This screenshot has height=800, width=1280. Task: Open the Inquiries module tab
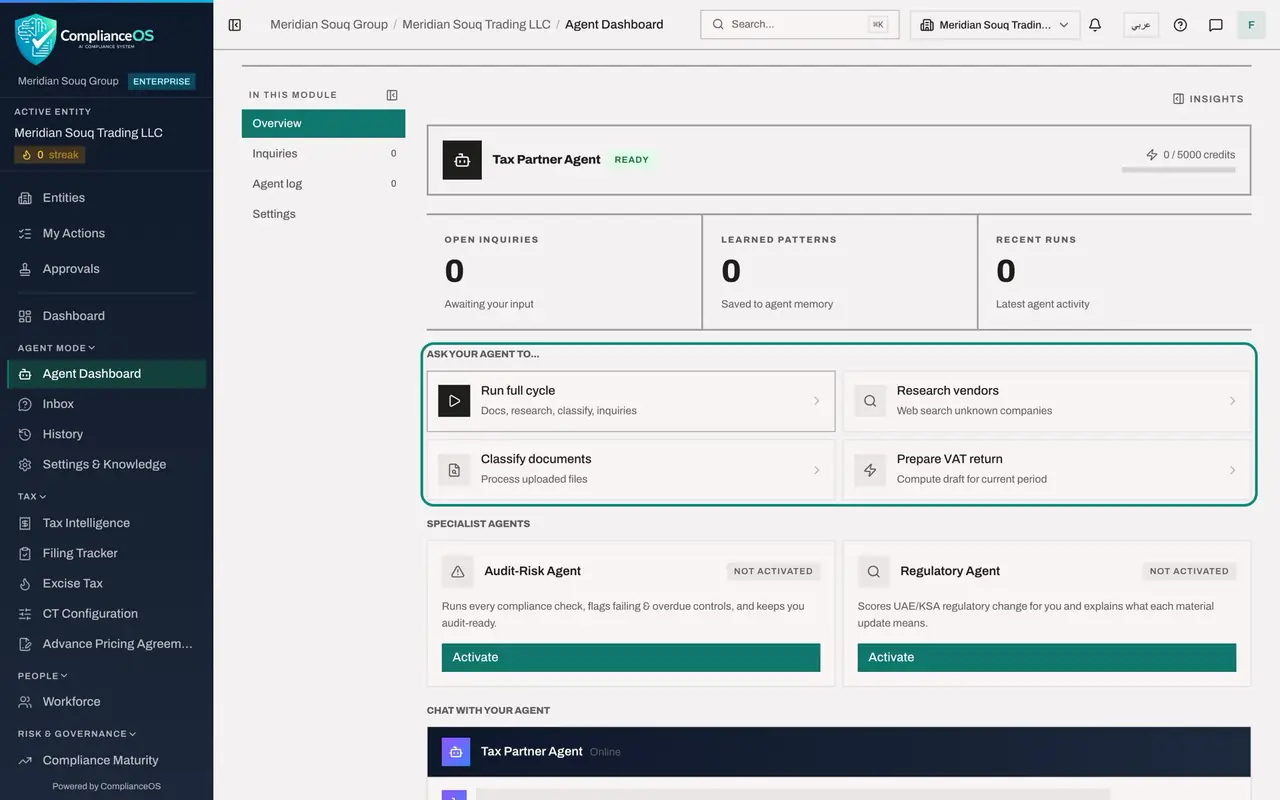click(x=323, y=154)
